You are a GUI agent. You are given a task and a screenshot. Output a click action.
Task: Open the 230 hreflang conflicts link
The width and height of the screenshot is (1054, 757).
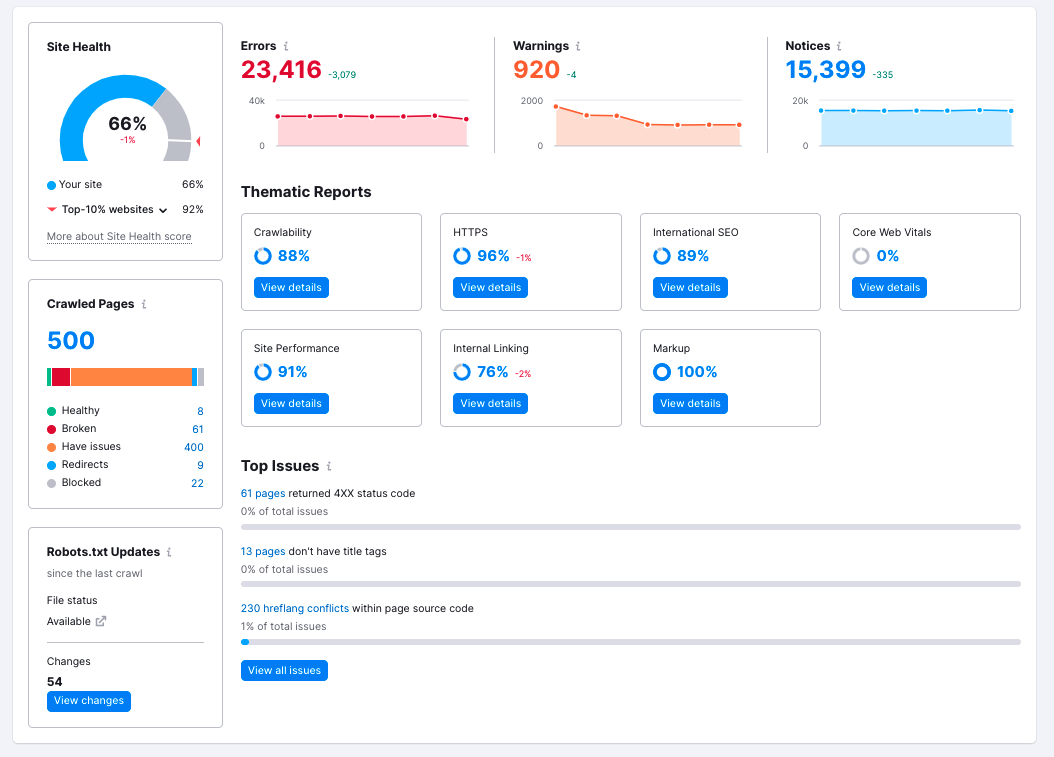pos(295,608)
